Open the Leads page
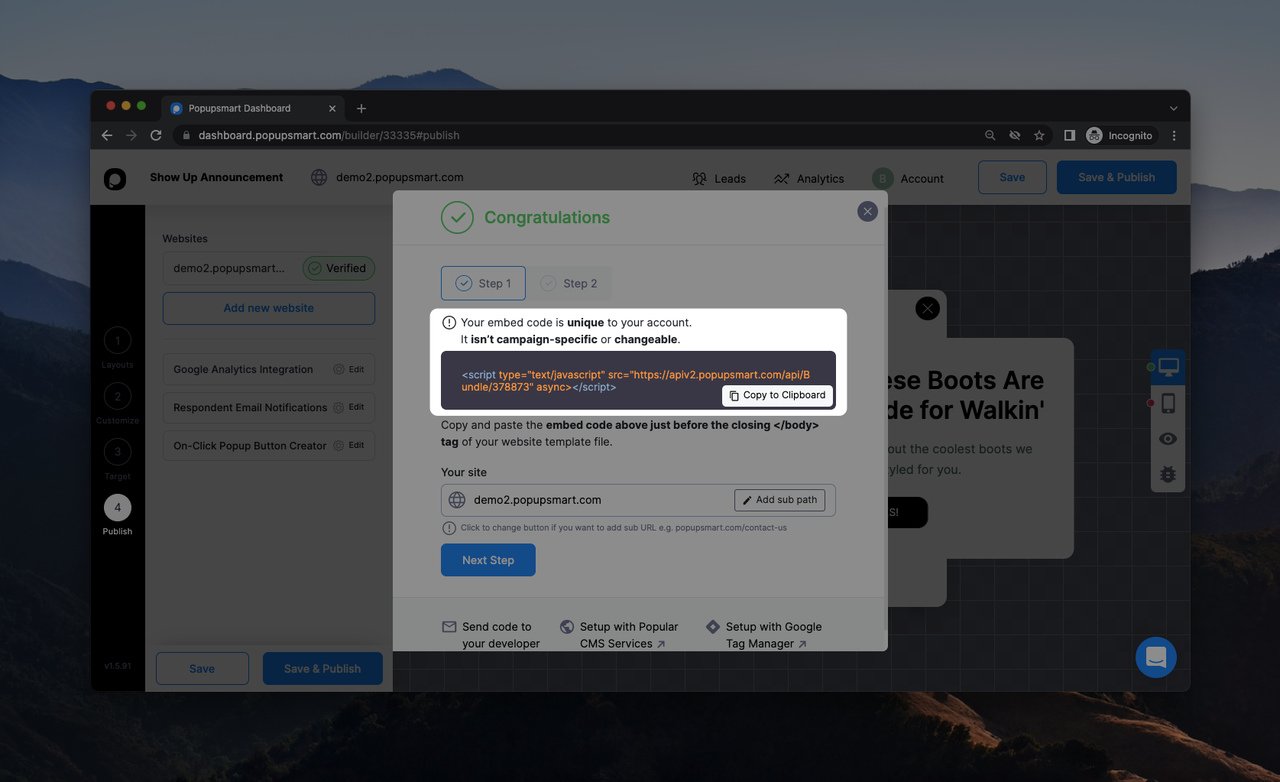 [x=719, y=178]
